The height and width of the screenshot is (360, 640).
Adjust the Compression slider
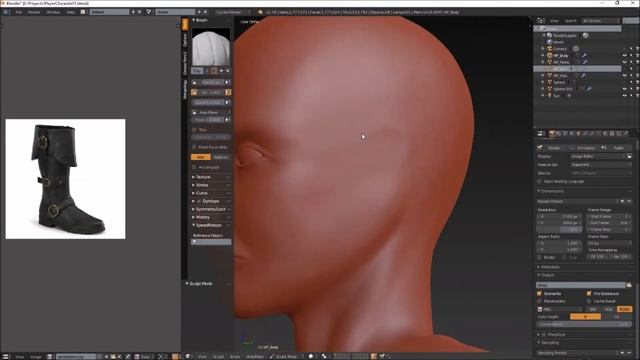tap(584, 324)
